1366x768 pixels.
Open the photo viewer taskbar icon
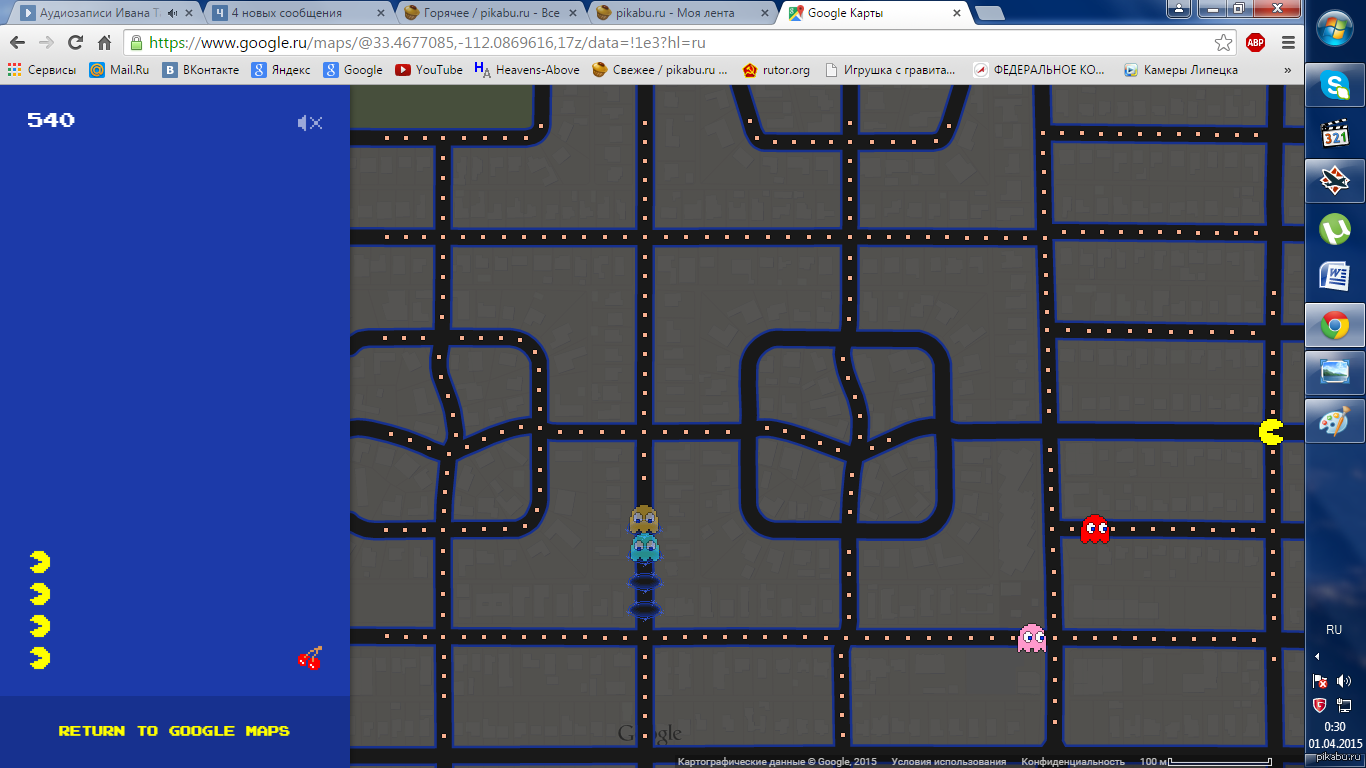pyautogui.click(x=1335, y=373)
